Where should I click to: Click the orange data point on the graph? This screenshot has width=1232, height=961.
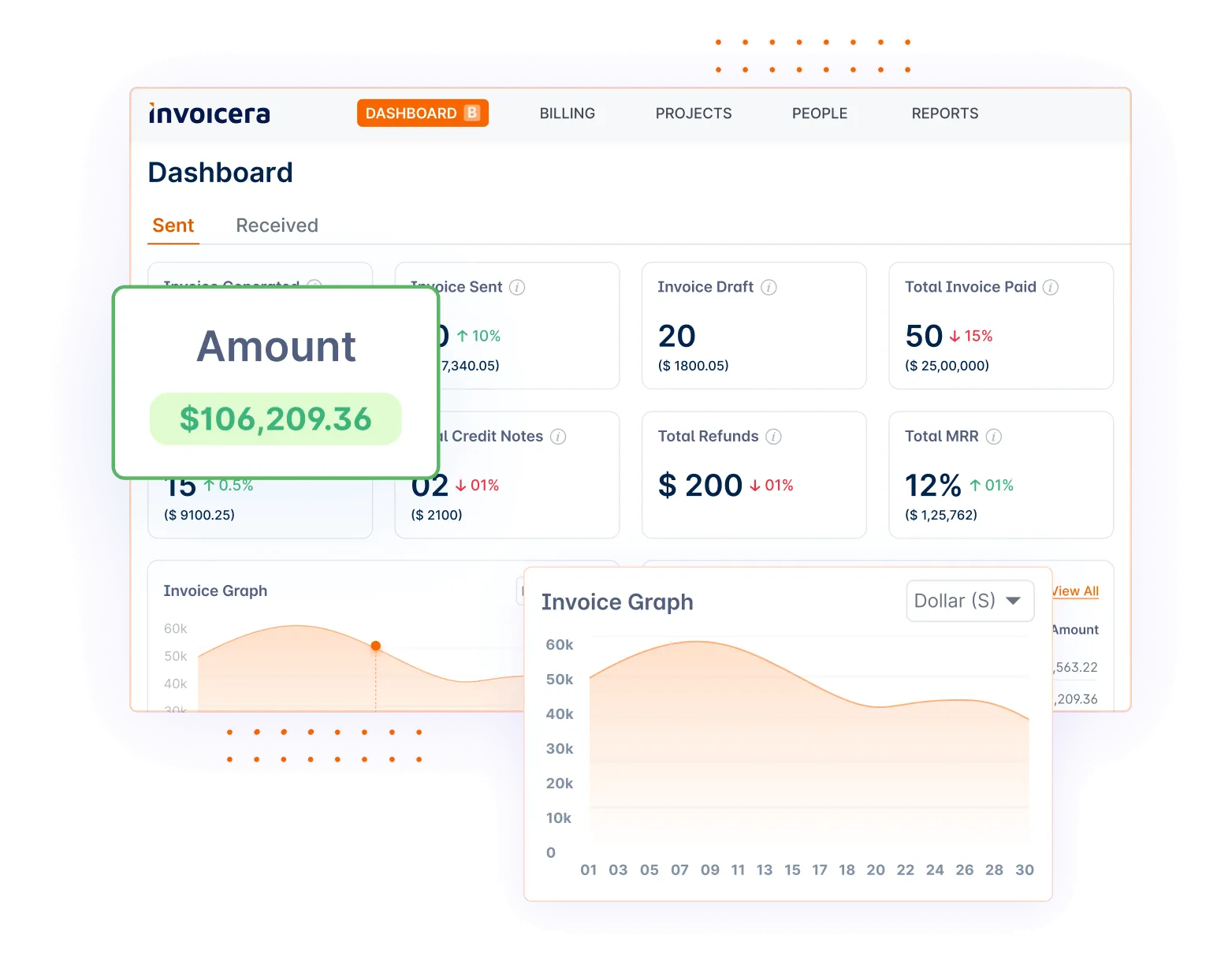(375, 645)
